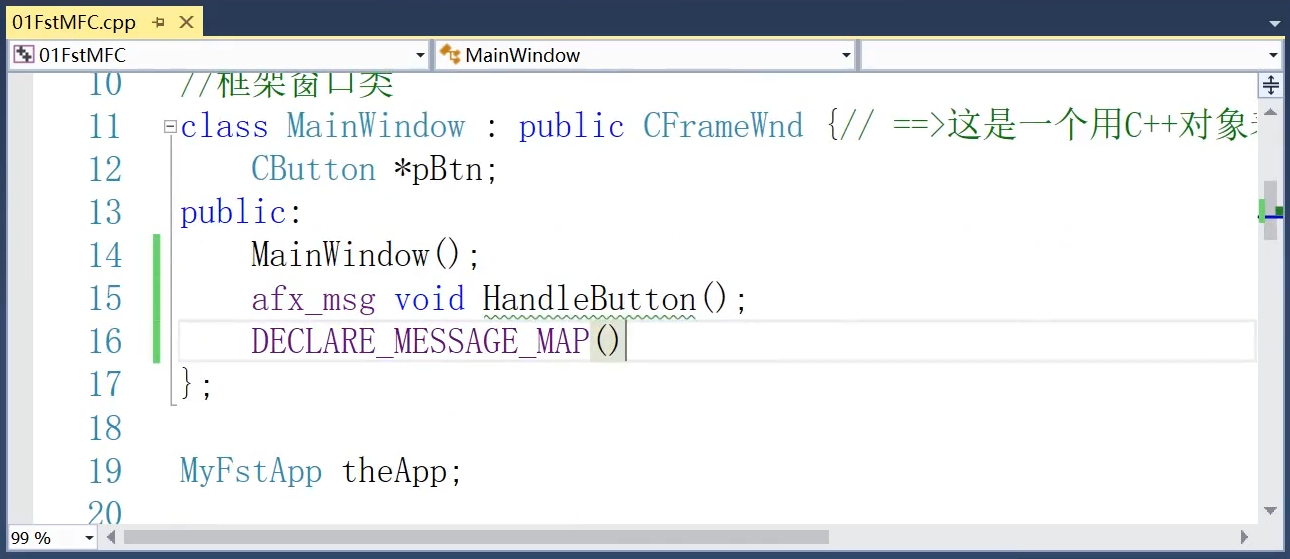1290x559 pixels.
Task: Click the Chinese comment on line 11
Action: pos(1050,126)
